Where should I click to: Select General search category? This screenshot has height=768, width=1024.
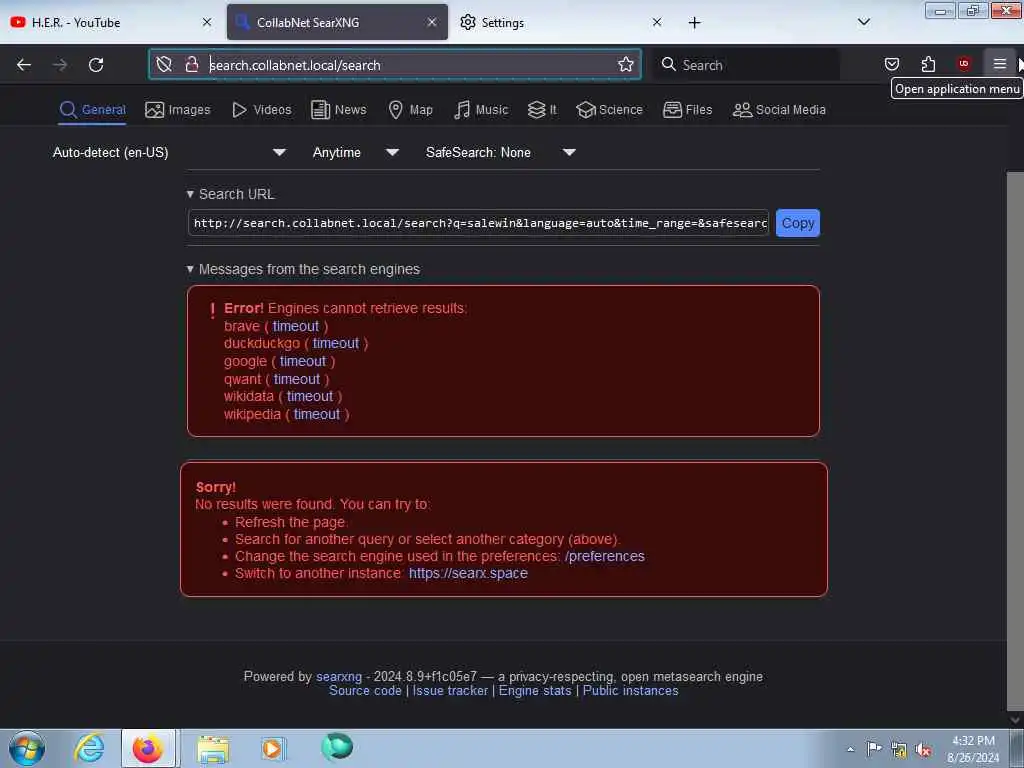[x=92, y=110]
